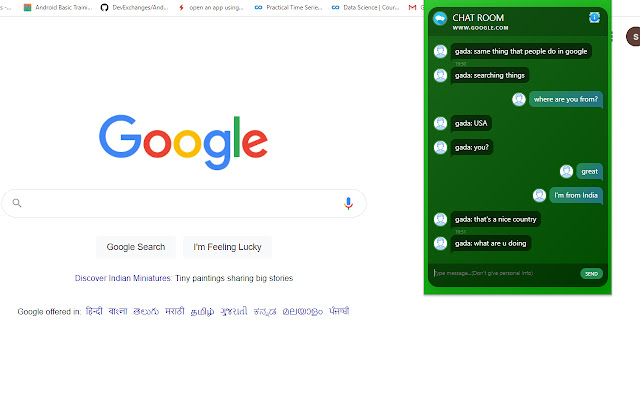
Task: Click the 'great' message bubble
Action: [589, 171]
